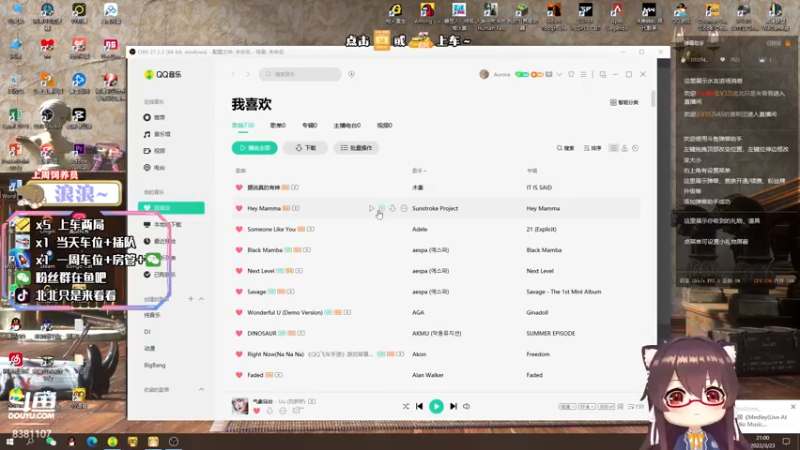This screenshot has height=450, width=800.
Task: Open the Edge browser icon on taskbar
Action: coord(92,442)
